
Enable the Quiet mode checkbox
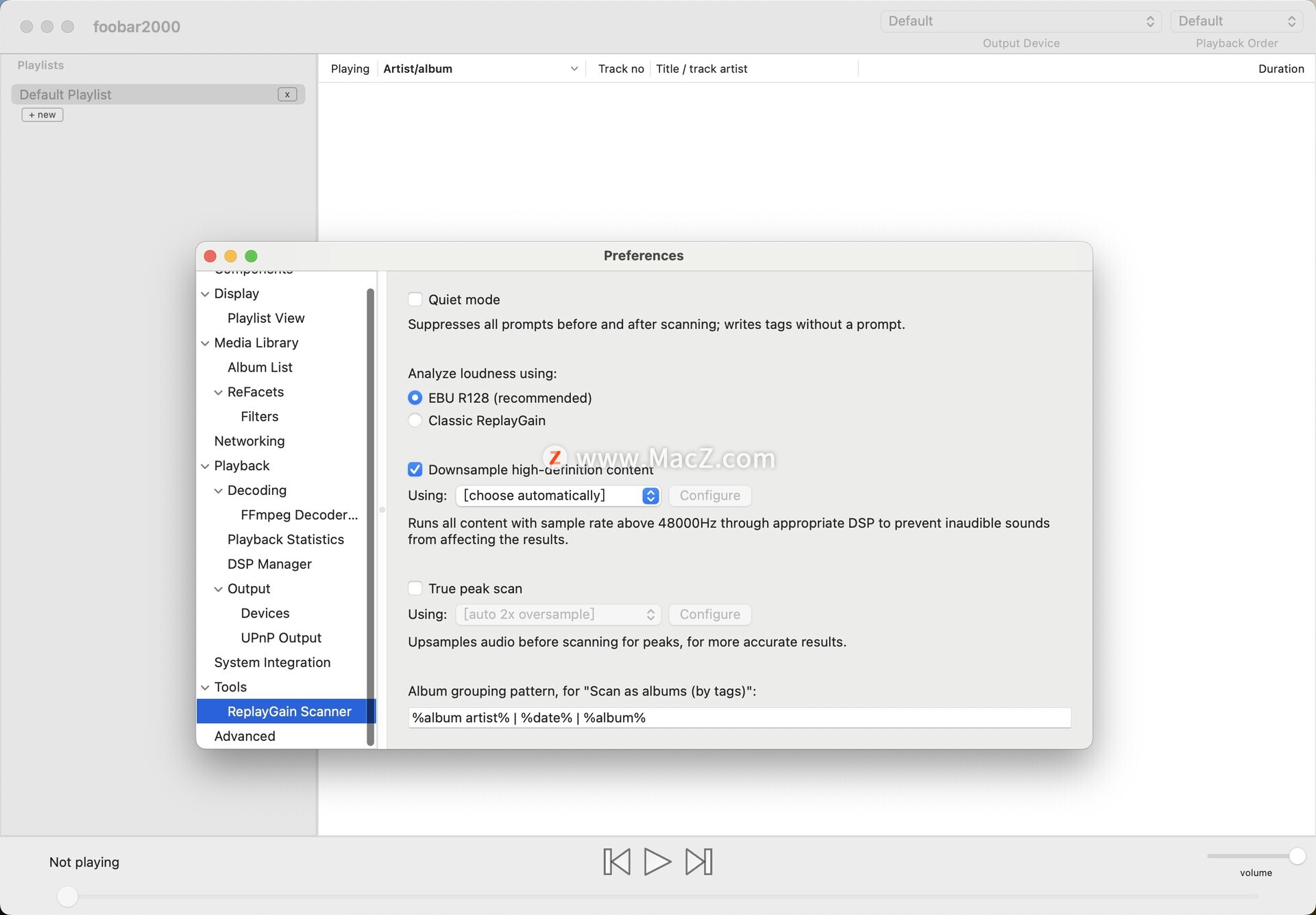click(415, 300)
